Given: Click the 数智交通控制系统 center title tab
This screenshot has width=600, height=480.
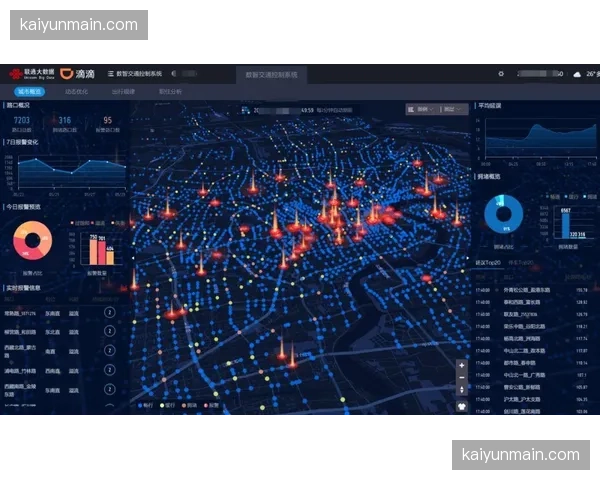Looking at the screenshot, I should [x=271, y=75].
